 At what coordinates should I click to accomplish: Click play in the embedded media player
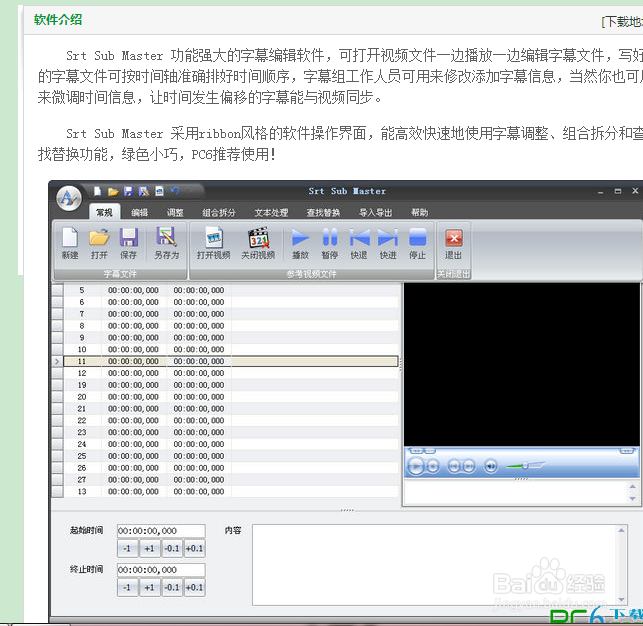pyautogui.click(x=416, y=466)
